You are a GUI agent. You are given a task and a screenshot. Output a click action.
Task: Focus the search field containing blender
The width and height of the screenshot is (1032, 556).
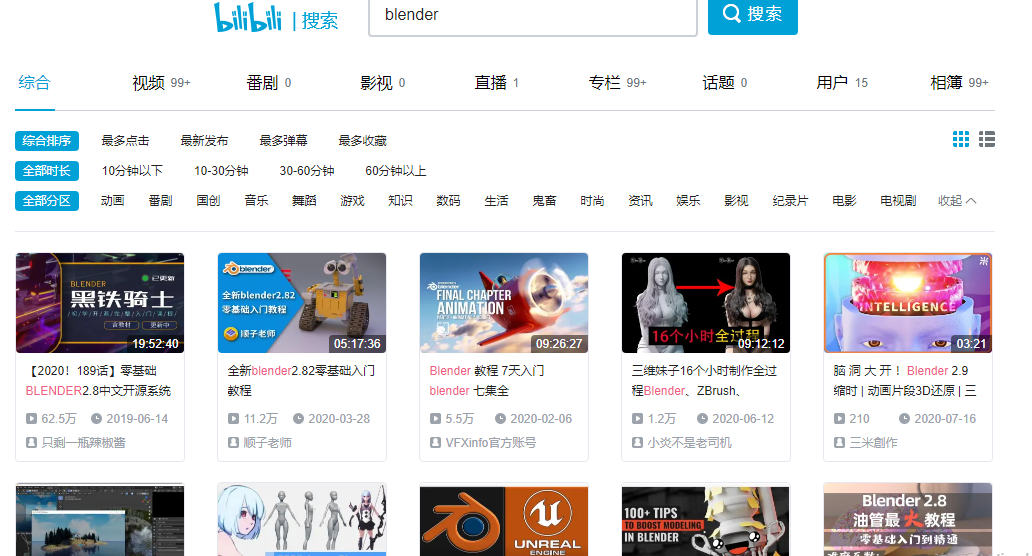tap(532, 16)
